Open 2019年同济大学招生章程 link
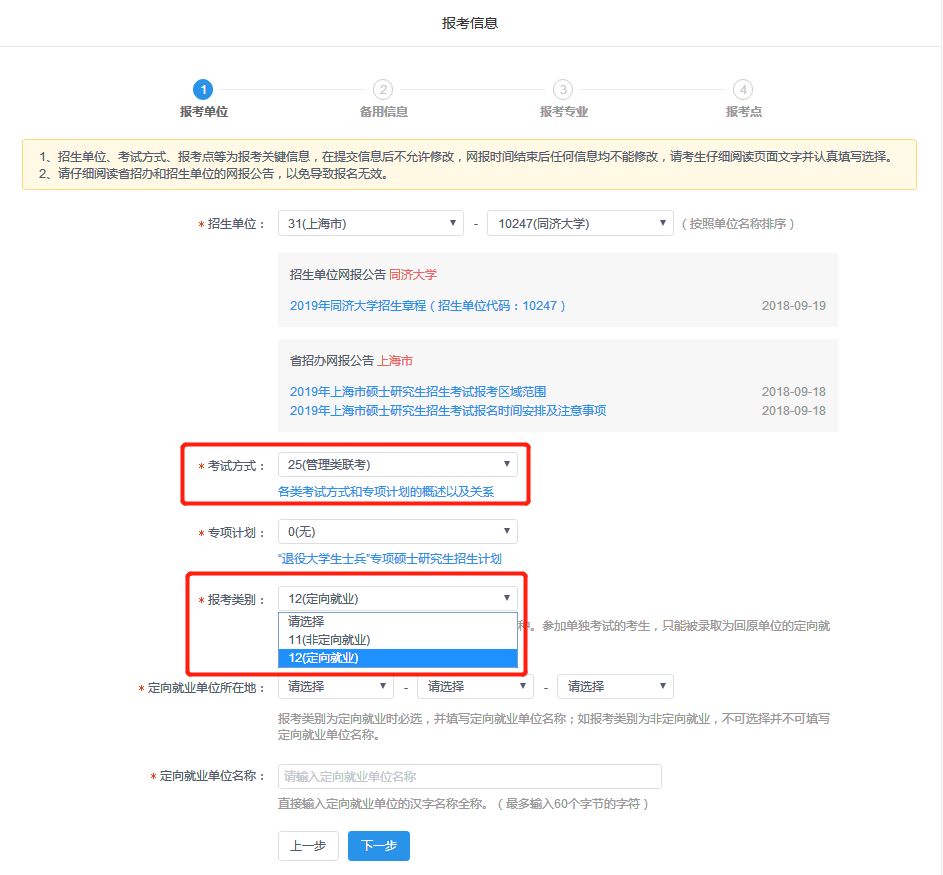The height and width of the screenshot is (875, 943). pyautogui.click(x=428, y=306)
